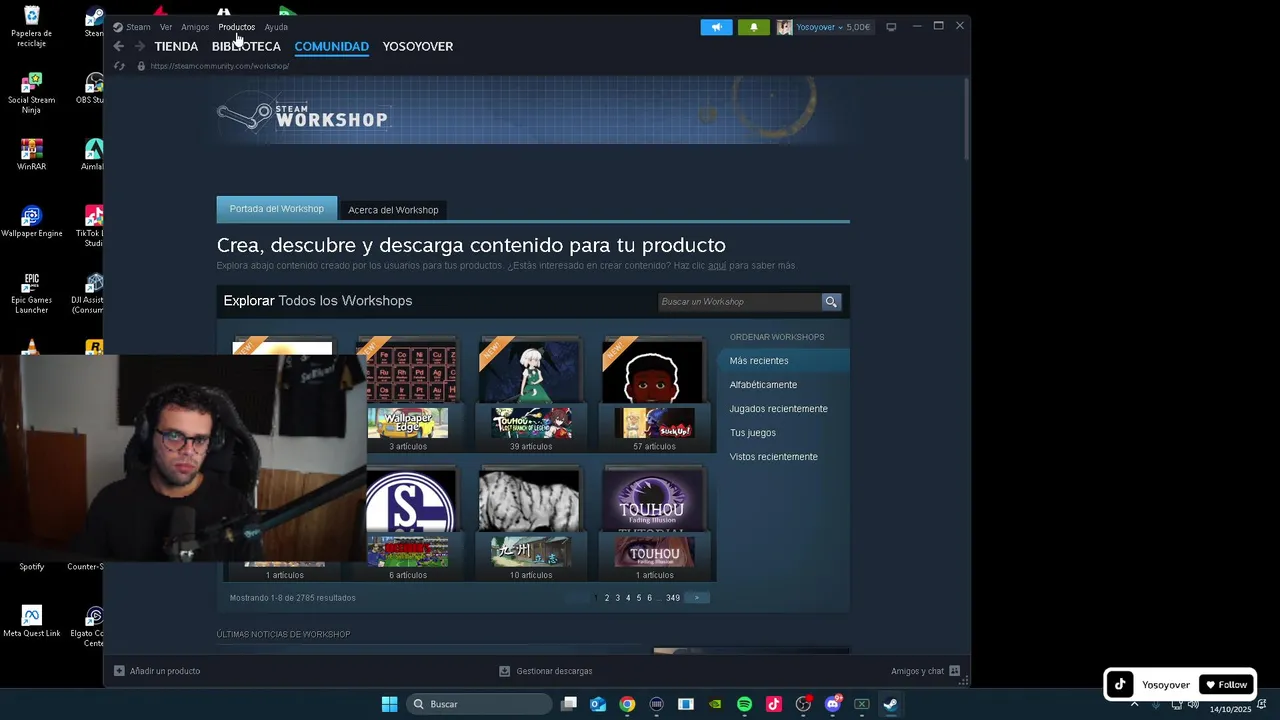Click into the Buscar un Workshop field
The width and height of the screenshot is (1280, 720).
click(740, 301)
